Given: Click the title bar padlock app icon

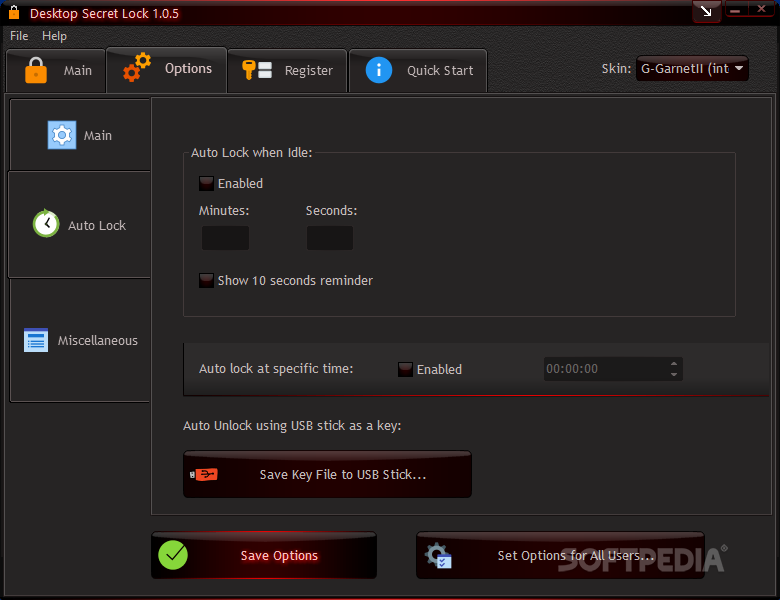Looking at the screenshot, I should pyautogui.click(x=14, y=12).
